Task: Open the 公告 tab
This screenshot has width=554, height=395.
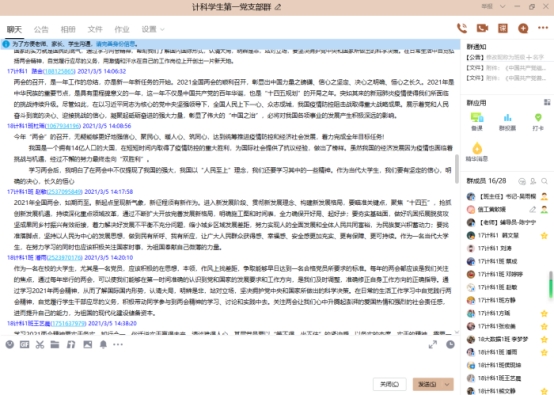Action: (x=41, y=29)
